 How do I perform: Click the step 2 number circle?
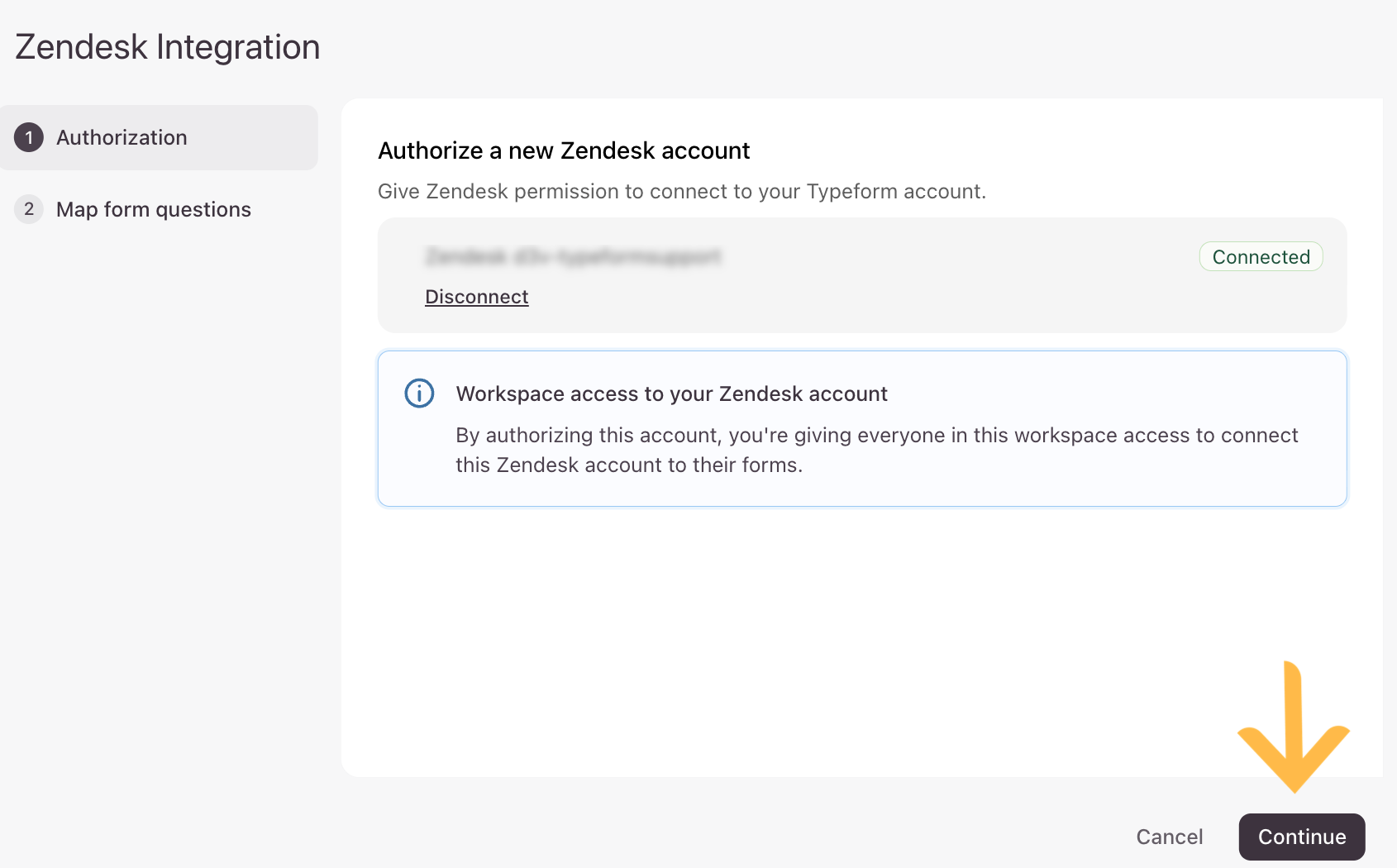tap(29, 209)
